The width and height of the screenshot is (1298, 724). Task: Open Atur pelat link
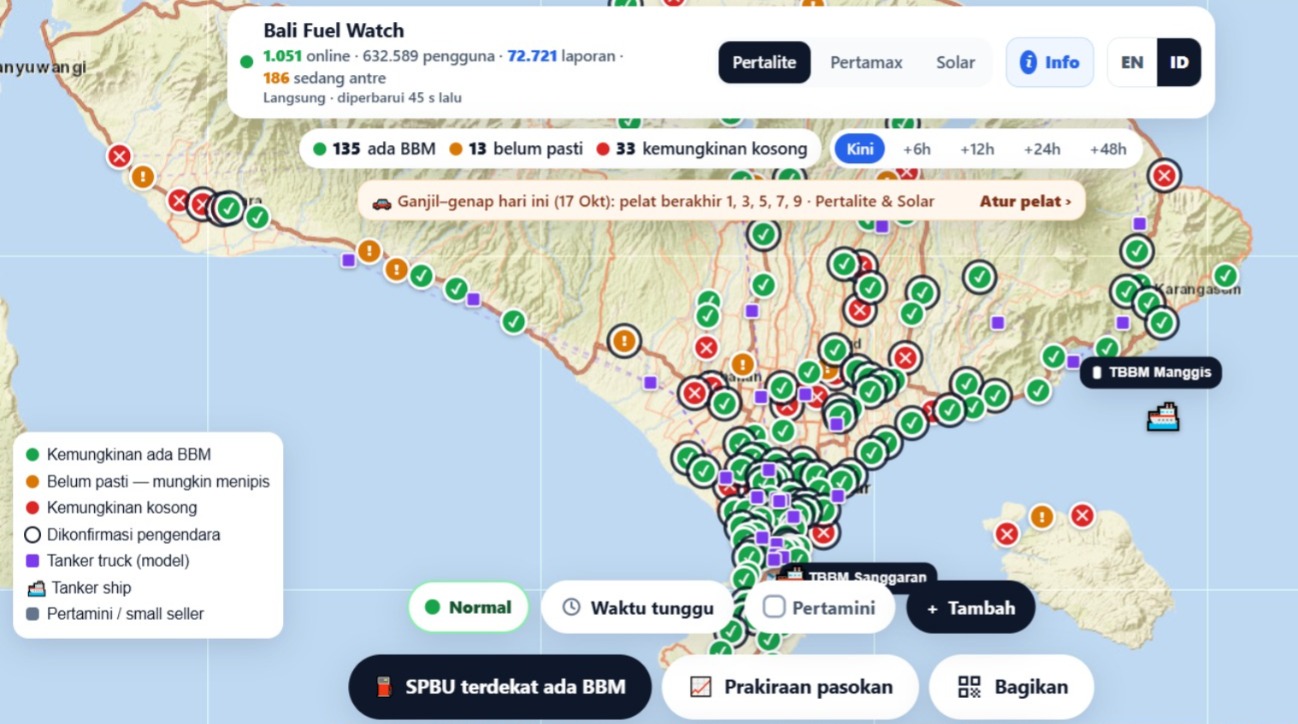(x=1025, y=201)
